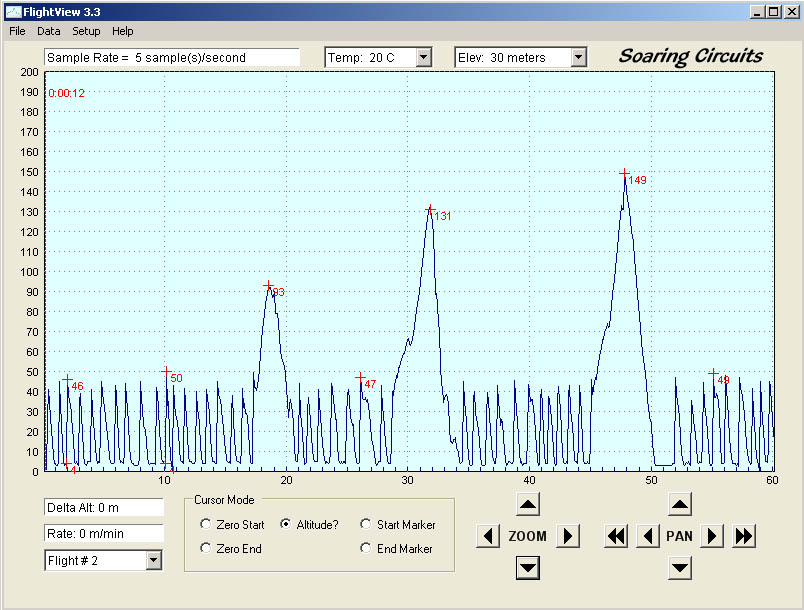This screenshot has width=804, height=610.
Task: Click the Pan up arrow button
Action: click(680, 504)
